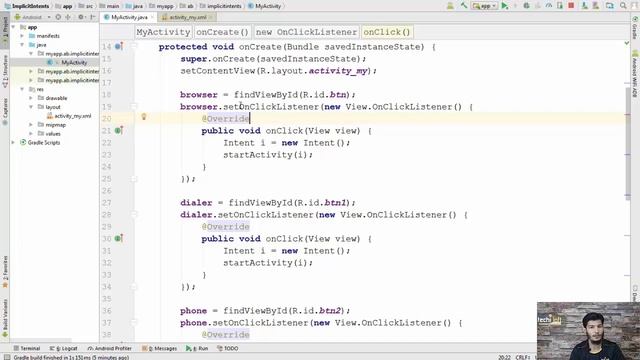The image size is (640, 360).
Task: Collapse the java folder
Action: pyautogui.click(x=22, y=45)
